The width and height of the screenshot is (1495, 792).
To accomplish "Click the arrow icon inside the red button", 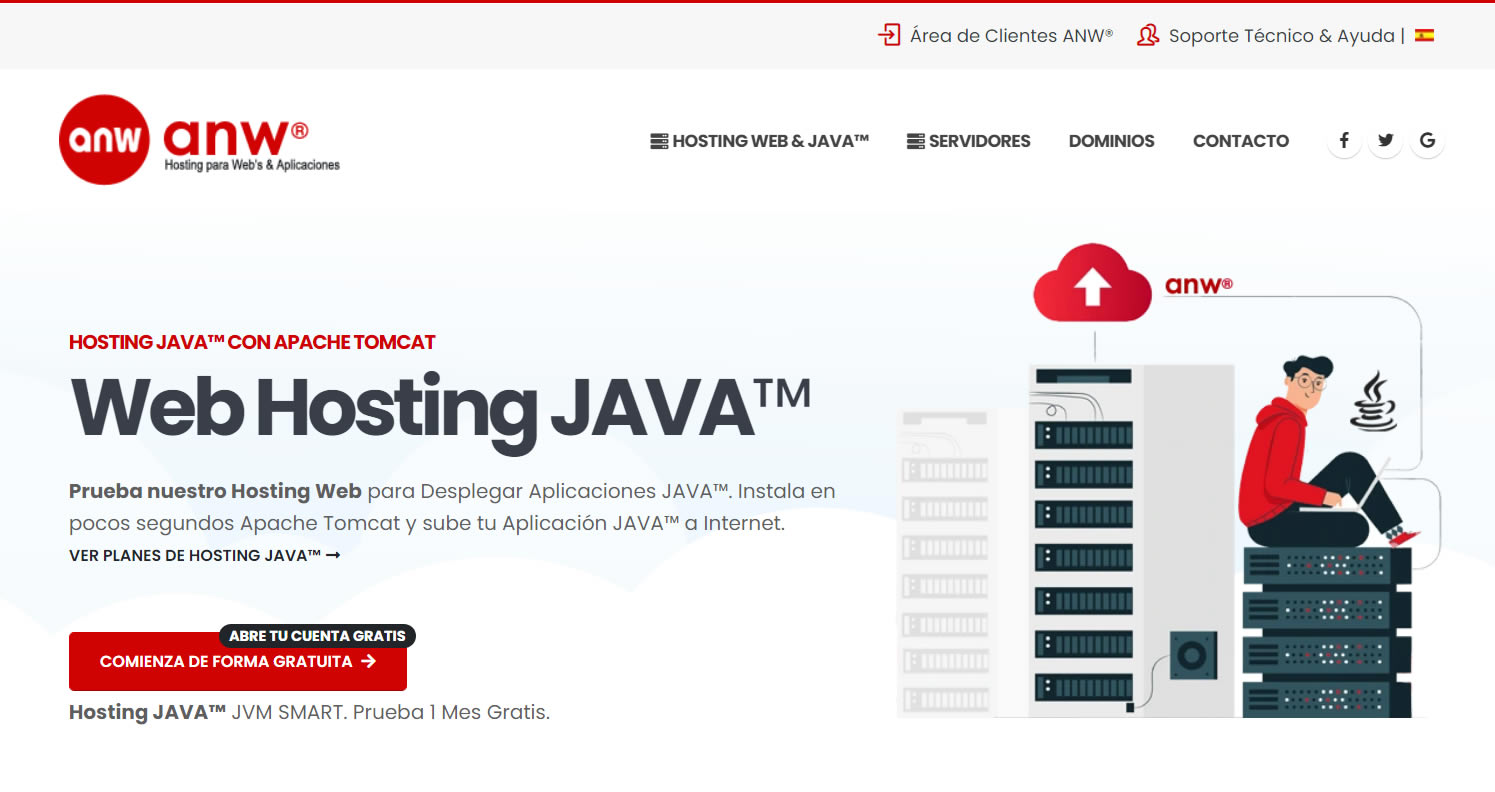I will 369,661.
